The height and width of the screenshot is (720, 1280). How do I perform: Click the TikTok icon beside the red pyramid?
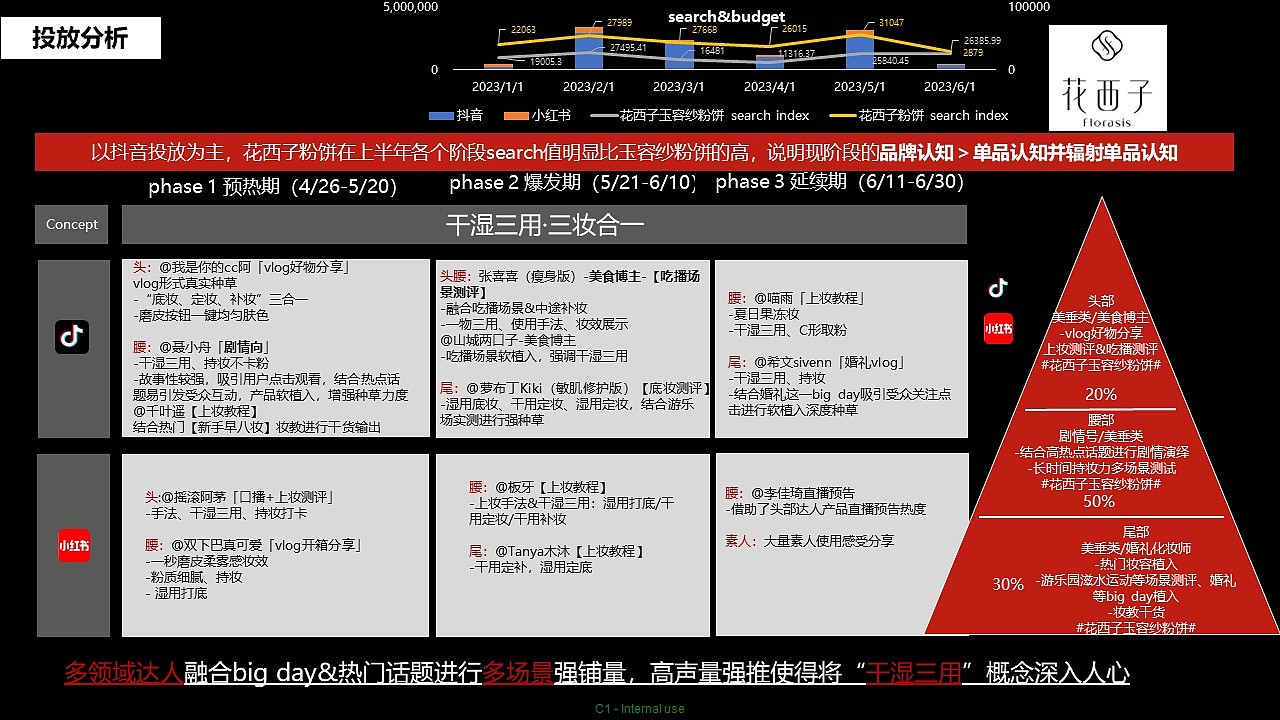996,290
